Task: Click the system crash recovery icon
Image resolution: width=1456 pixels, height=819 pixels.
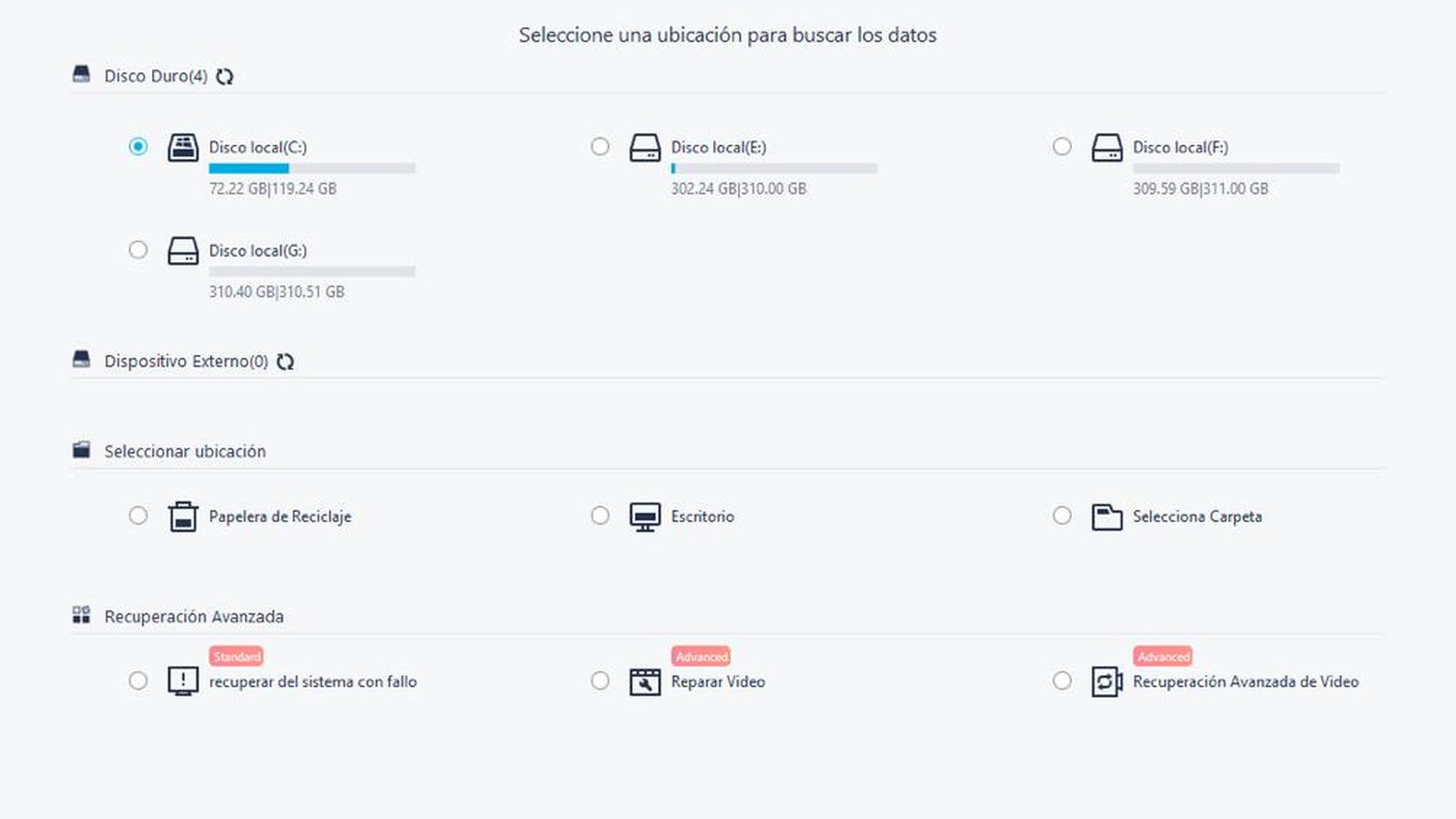Action: pos(183,681)
